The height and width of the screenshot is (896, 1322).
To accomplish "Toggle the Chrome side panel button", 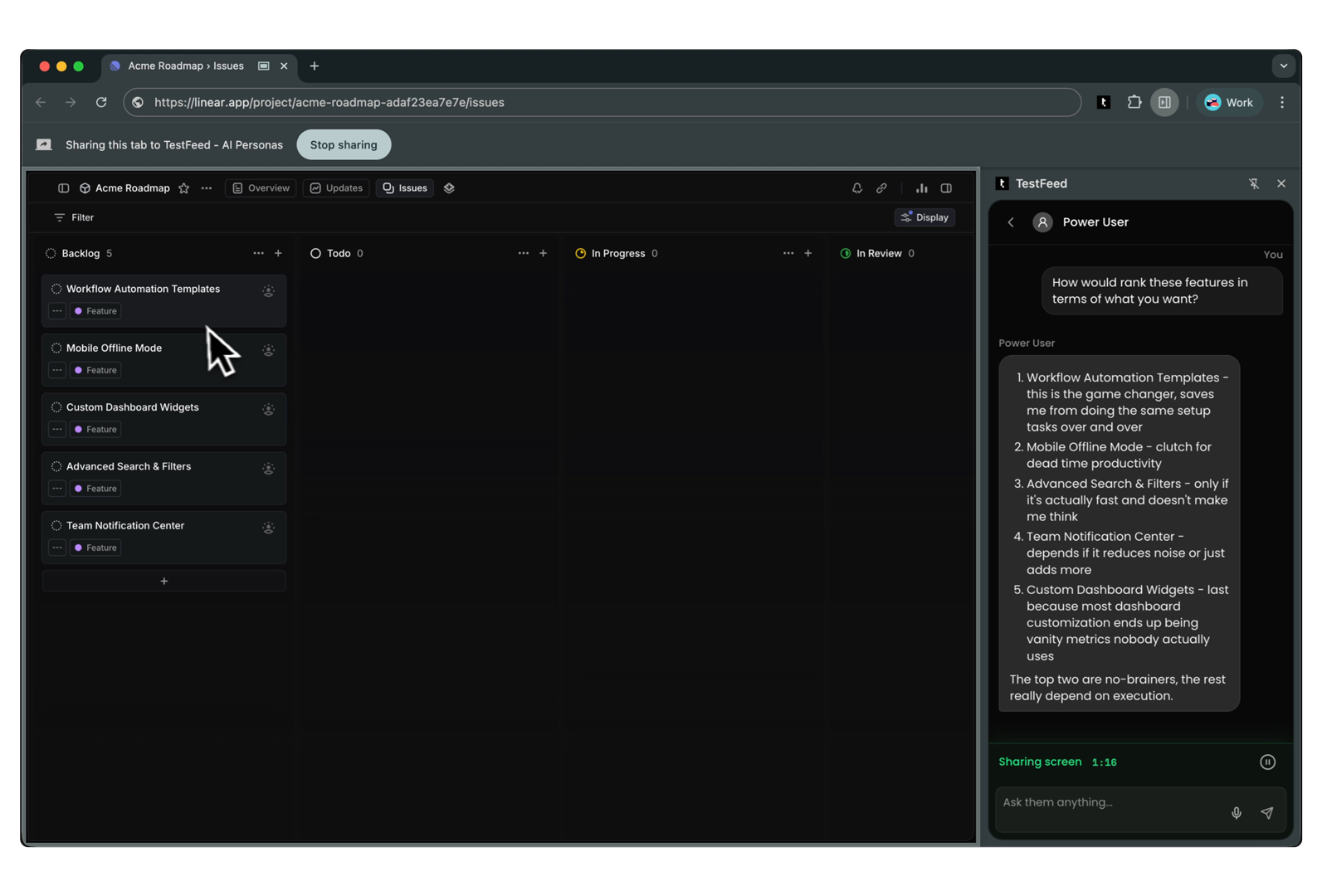I will [1165, 103].
